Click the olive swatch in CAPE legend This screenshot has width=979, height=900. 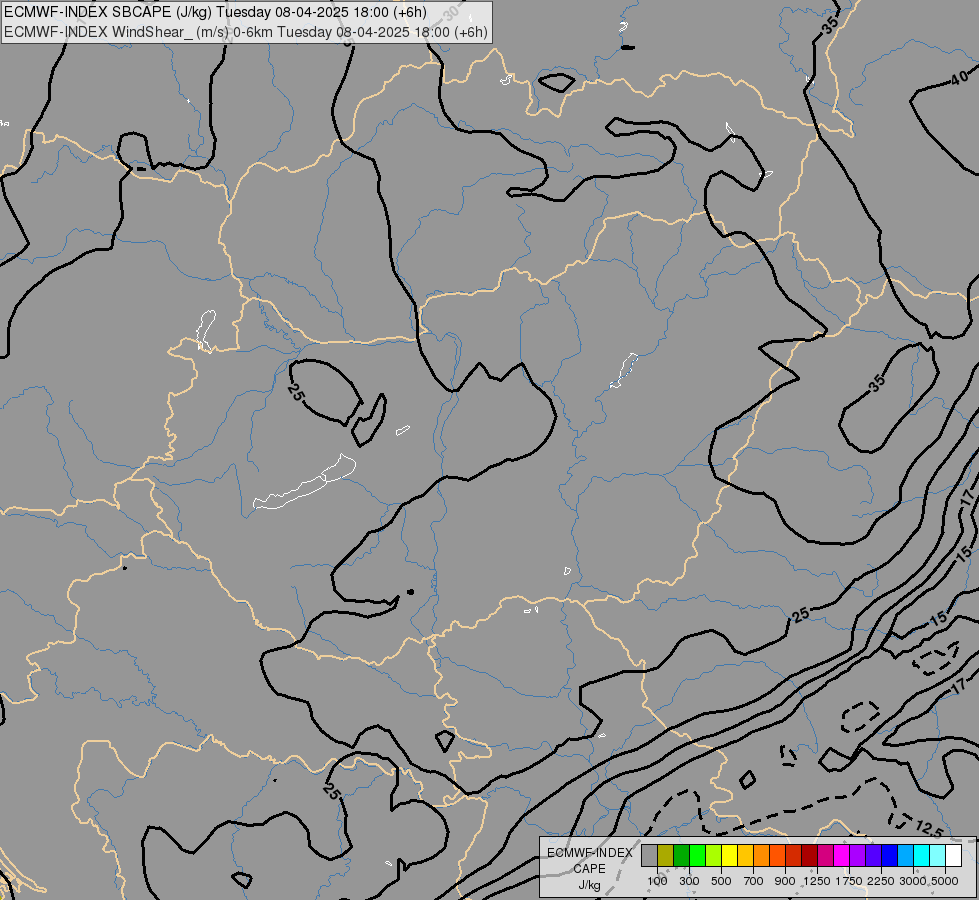click(x=666, y=856)
